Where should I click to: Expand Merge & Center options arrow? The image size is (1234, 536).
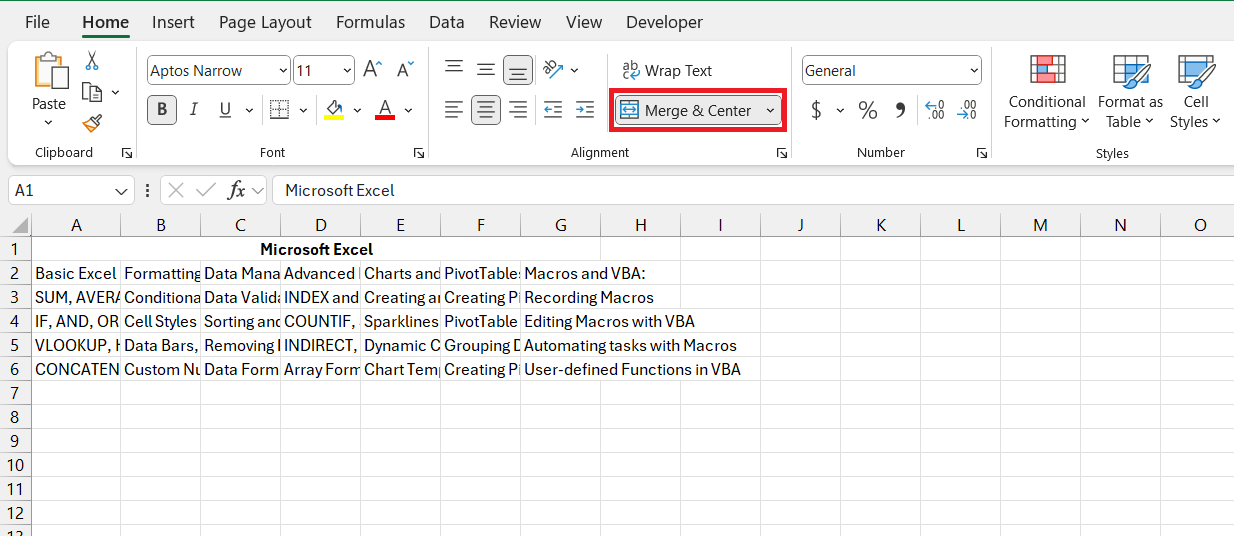tap(770, 110)
